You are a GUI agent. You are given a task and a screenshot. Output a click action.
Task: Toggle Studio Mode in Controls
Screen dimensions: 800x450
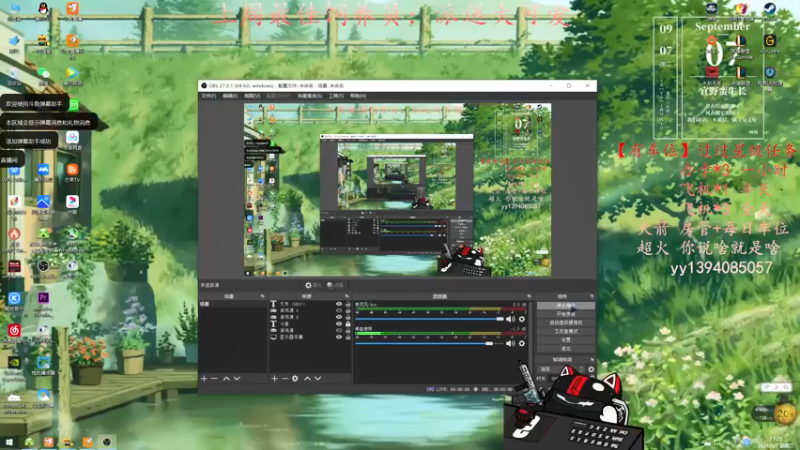tap(565, 332)
